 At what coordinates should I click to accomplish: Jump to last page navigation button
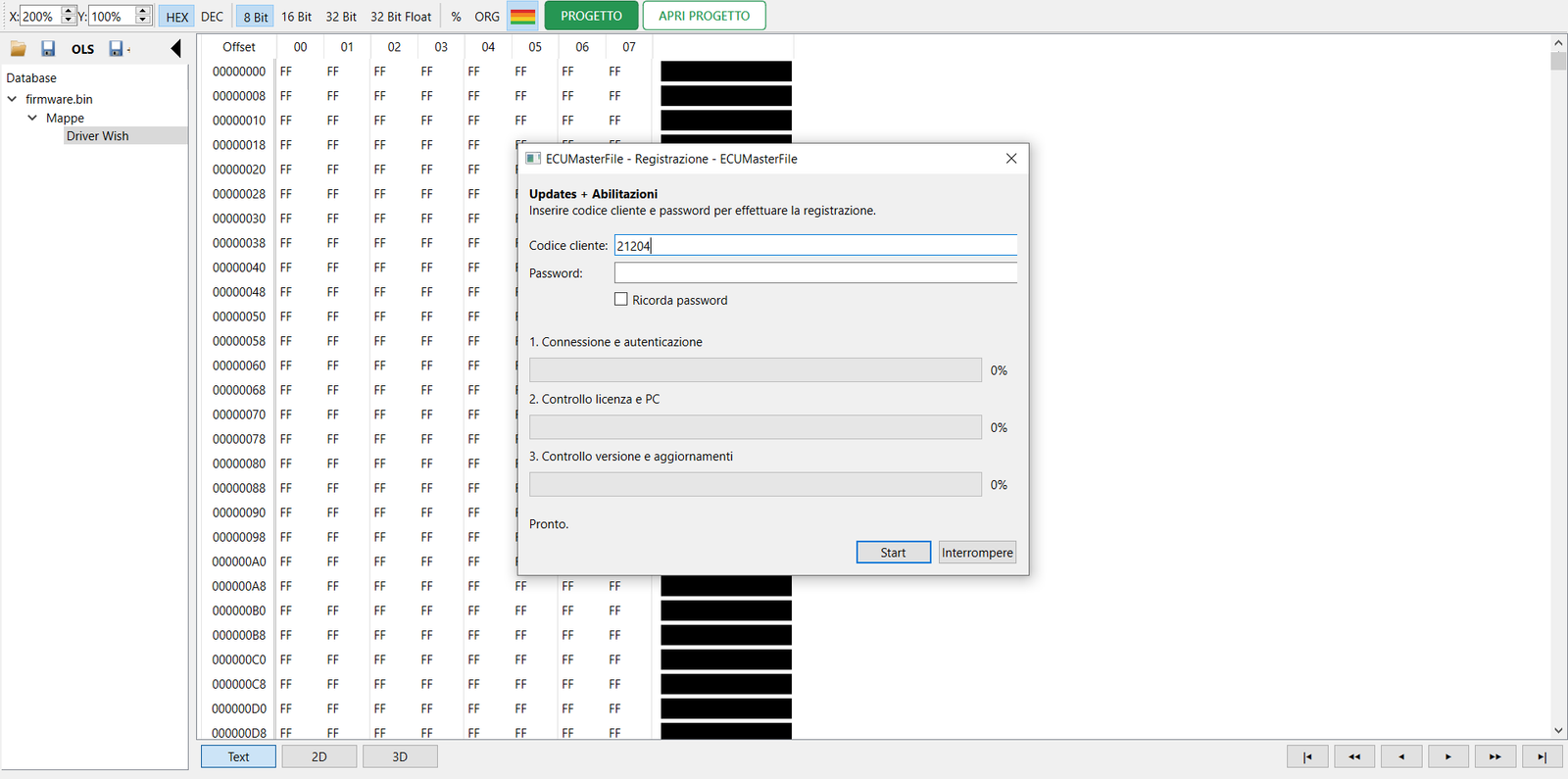coord(1542,756)
